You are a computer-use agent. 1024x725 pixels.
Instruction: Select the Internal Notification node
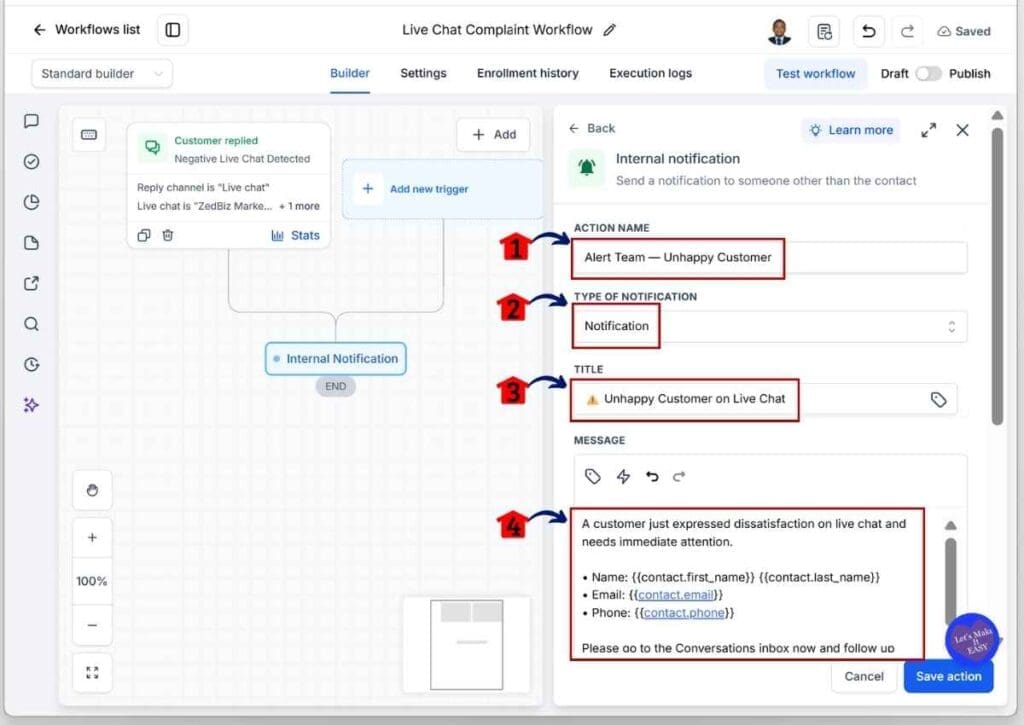336,359
